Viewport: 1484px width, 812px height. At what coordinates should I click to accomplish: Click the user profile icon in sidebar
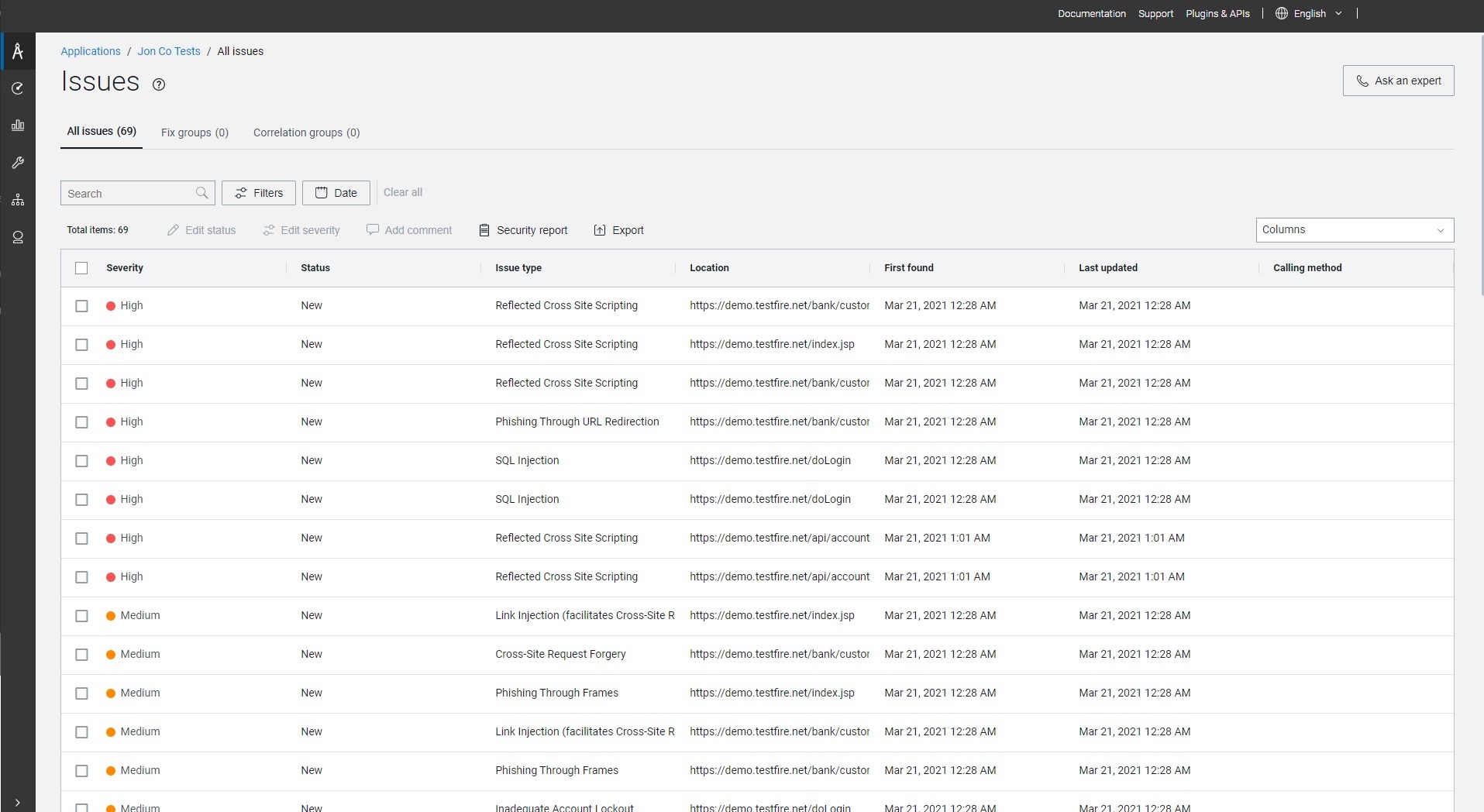tap(18, 237)
